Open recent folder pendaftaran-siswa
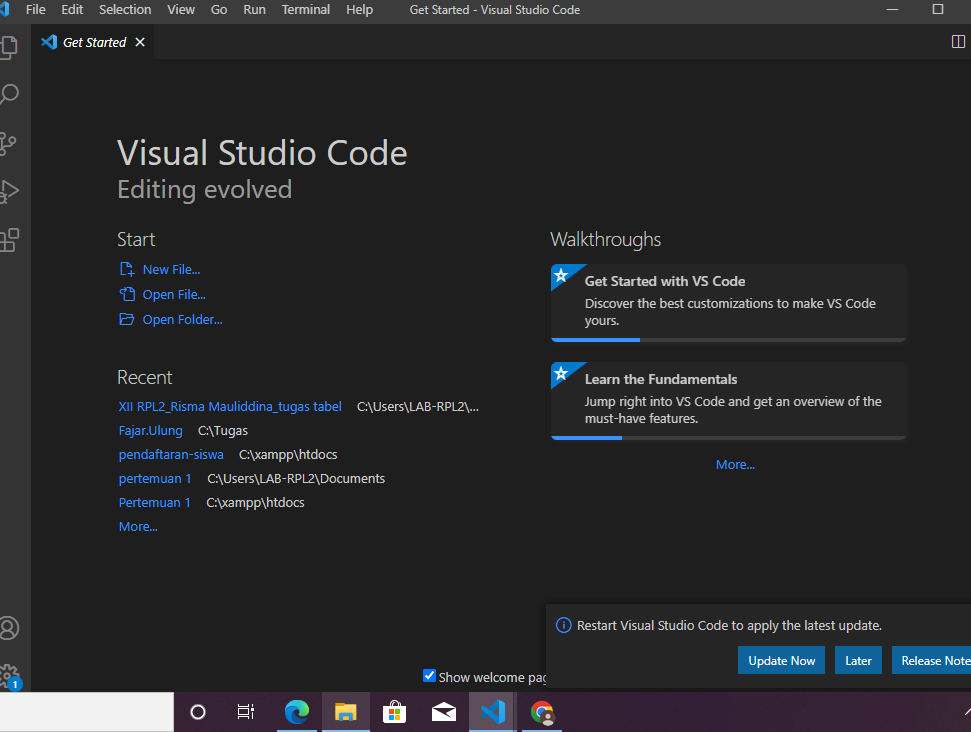971x732 pixels. 171,455
